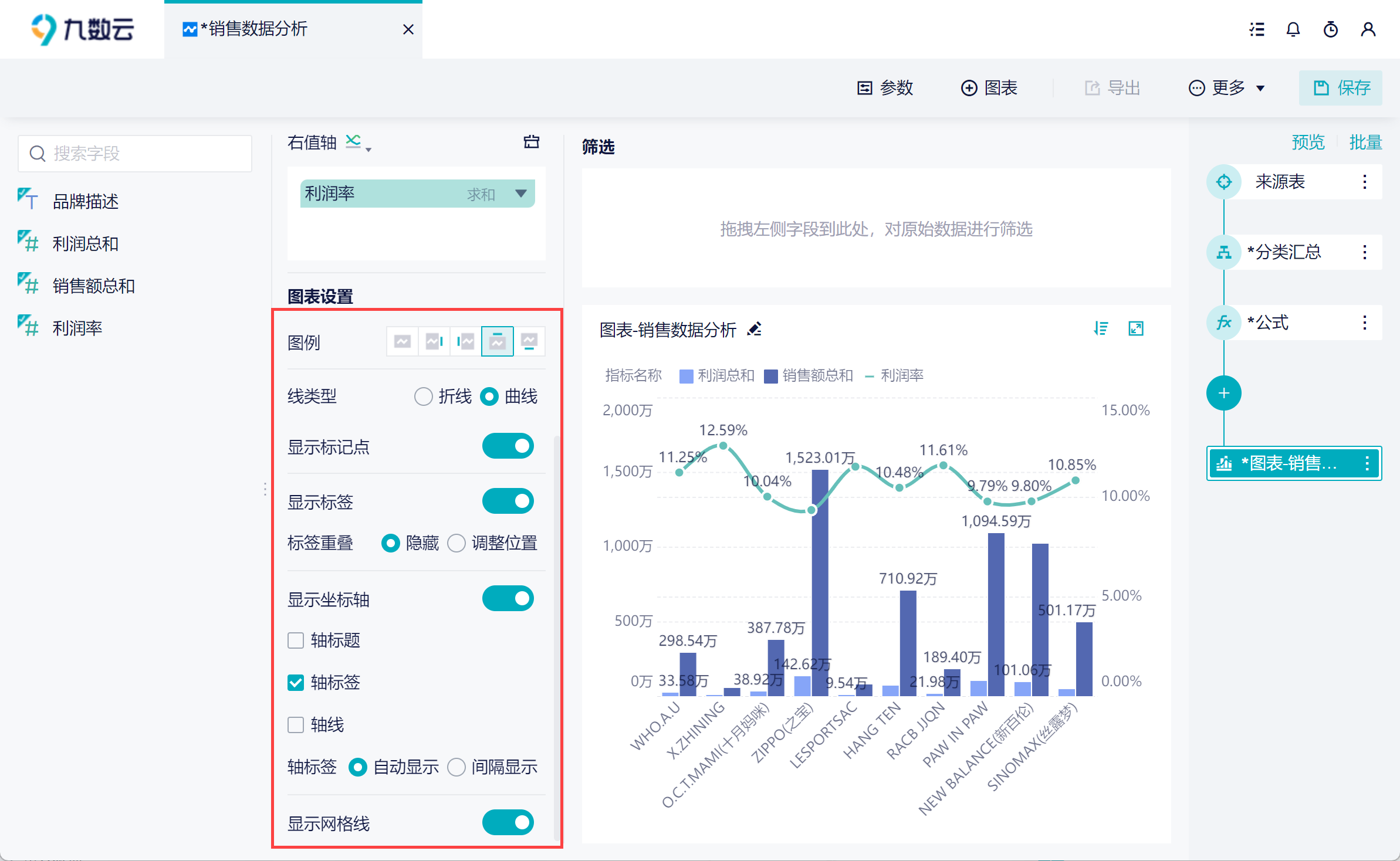
Task: Open the user account icon
Action: point(1368,29)
